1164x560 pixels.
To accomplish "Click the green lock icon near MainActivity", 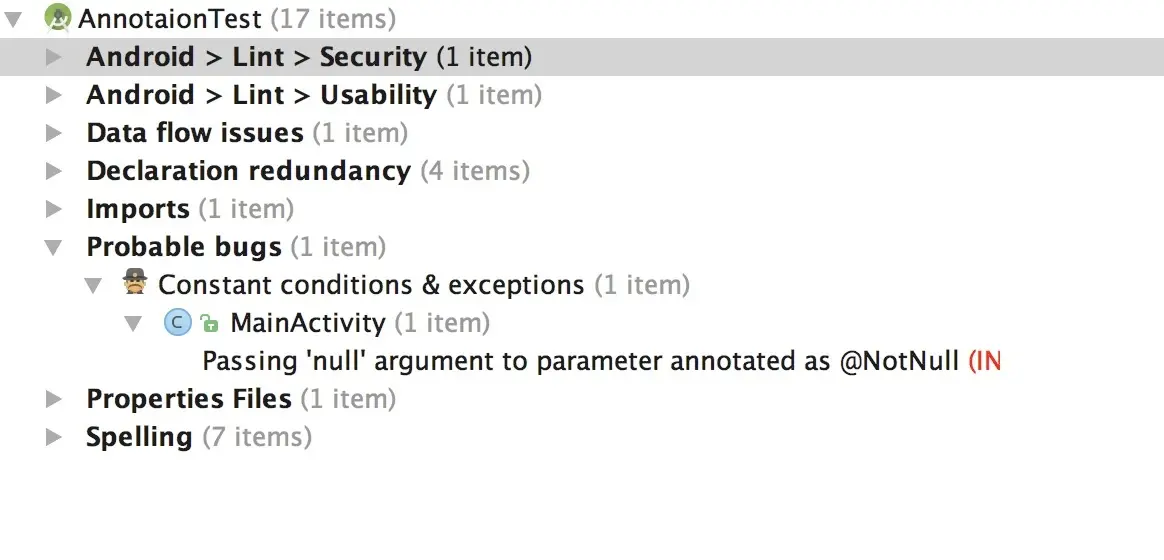I will click(209, 323).
